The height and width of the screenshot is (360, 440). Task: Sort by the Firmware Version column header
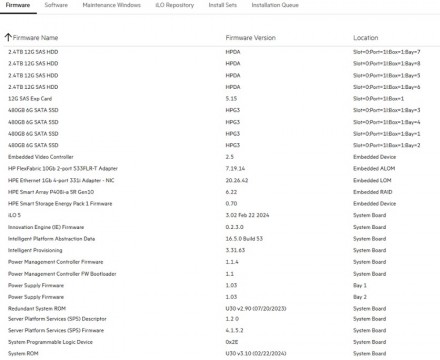[x=251, y=38]
